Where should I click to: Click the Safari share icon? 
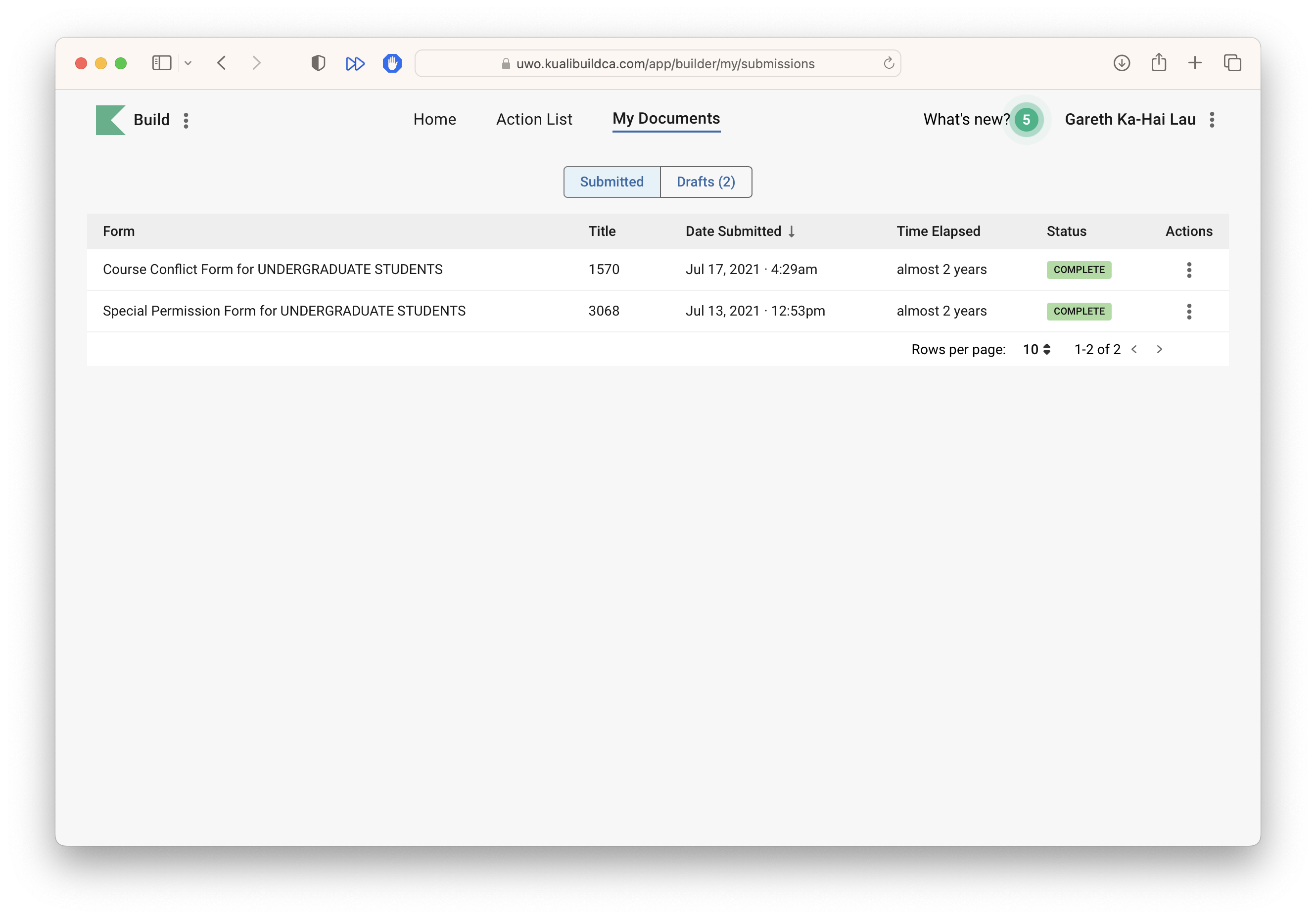[x=1158, y=62]
